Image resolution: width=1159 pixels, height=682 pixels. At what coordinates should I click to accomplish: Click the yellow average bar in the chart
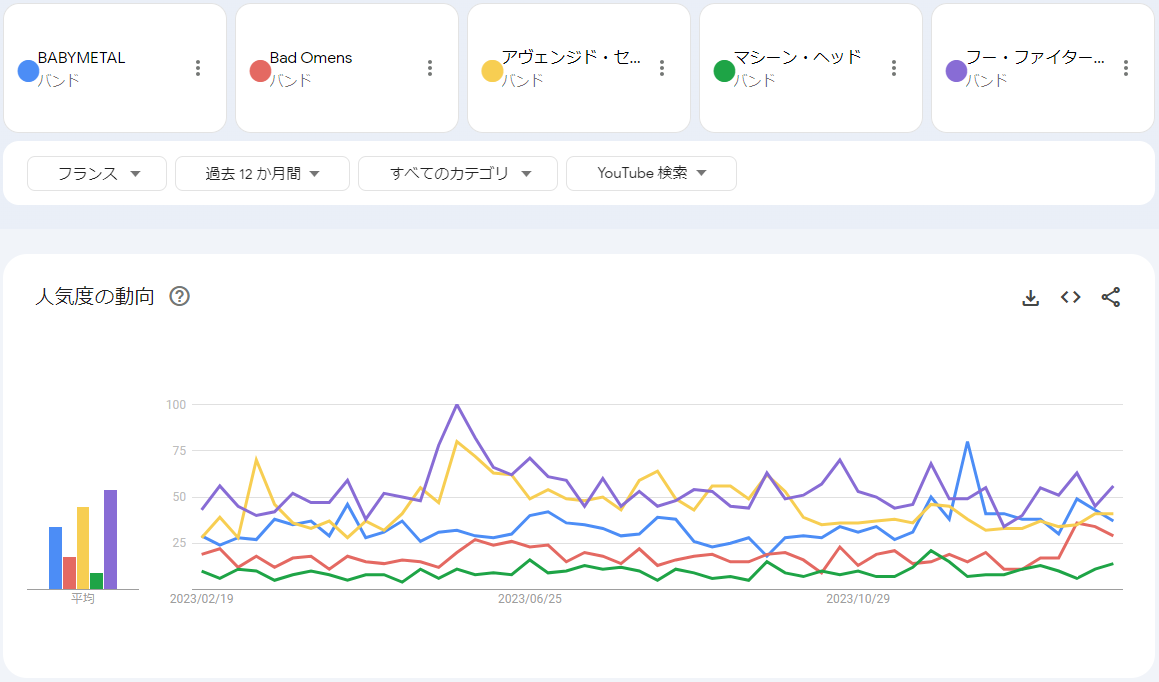pos(83,548)
